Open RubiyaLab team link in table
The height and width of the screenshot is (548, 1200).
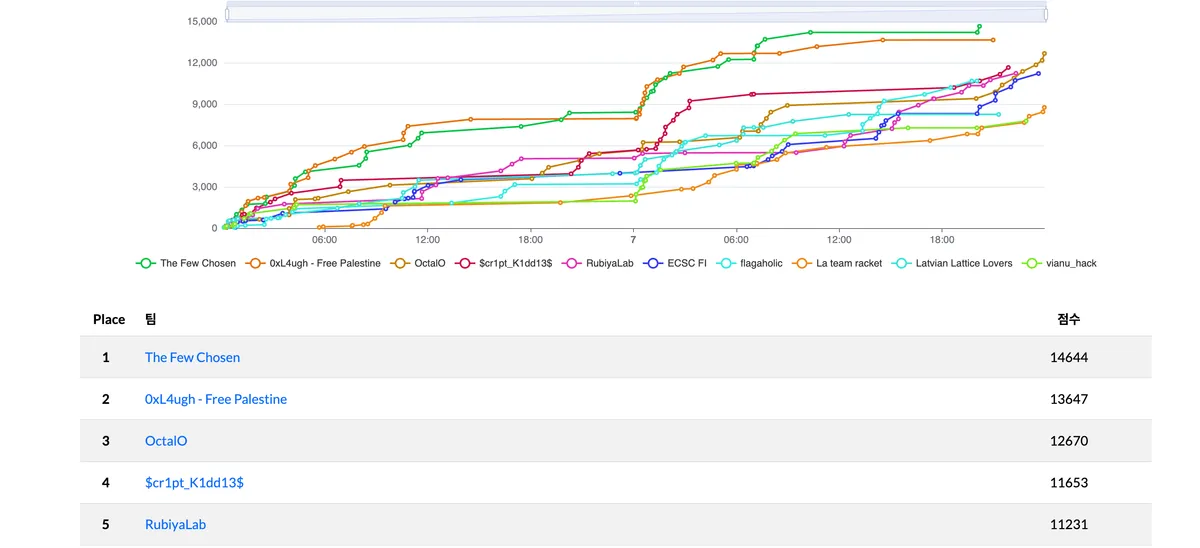click(x=175, y=524)
